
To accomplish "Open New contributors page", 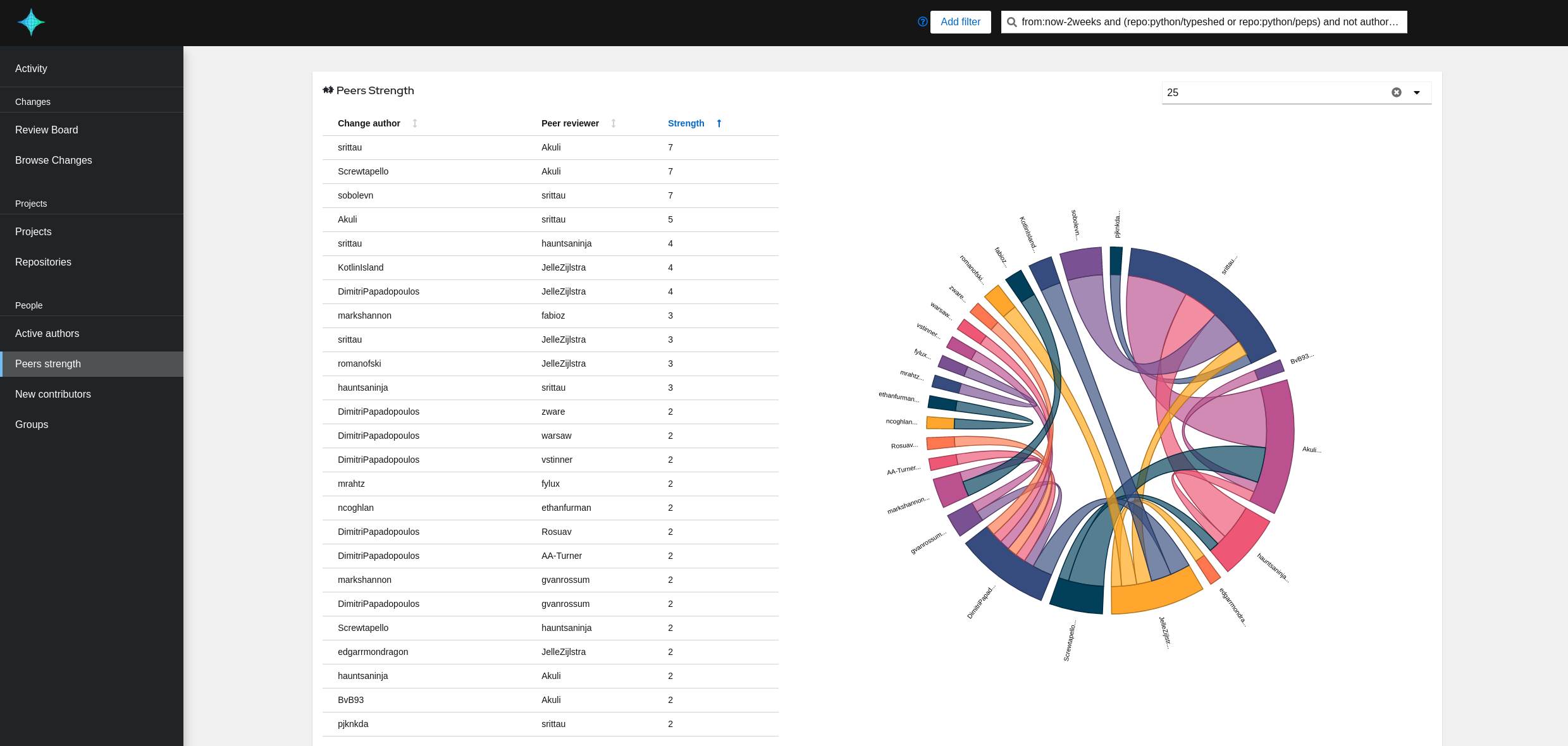I will point(53,394).
